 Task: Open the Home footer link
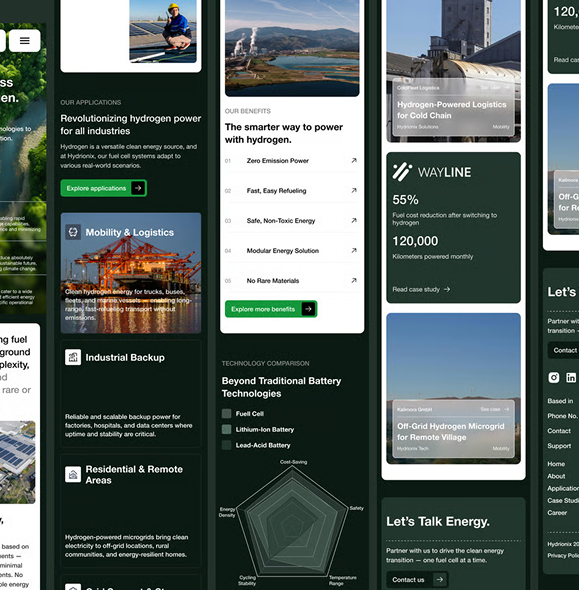556,464
